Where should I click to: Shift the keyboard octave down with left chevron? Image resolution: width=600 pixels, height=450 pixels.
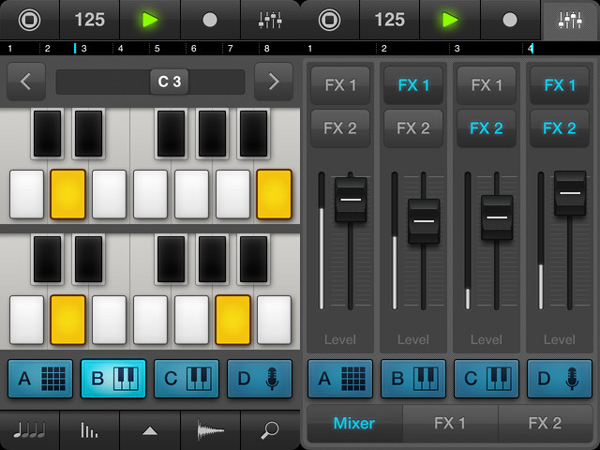26,82
